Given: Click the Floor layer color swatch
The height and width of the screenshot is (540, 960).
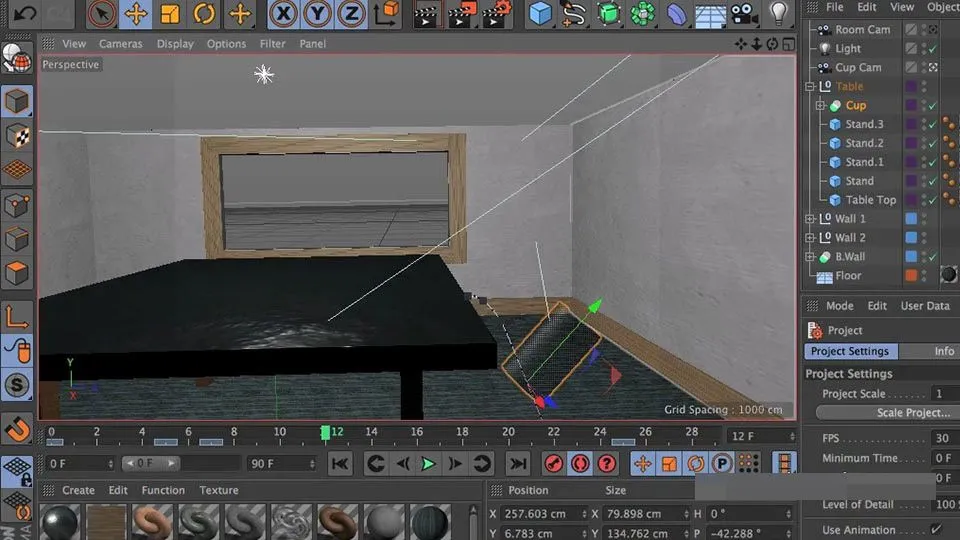Looking at the screenshot, I should 911,276.
